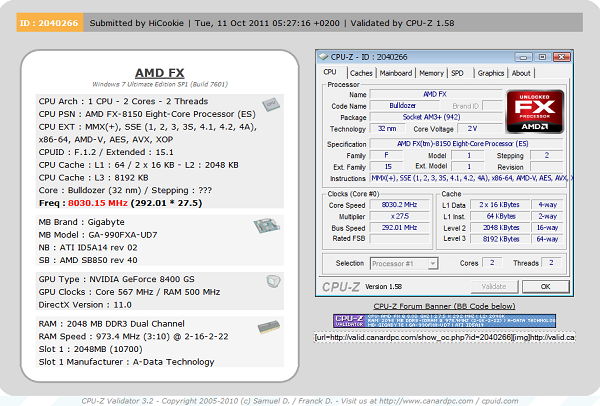Click the Bus Speed value 292.01 MHz
The height and width of the screenshot is (406, 600).
[399, 228]
